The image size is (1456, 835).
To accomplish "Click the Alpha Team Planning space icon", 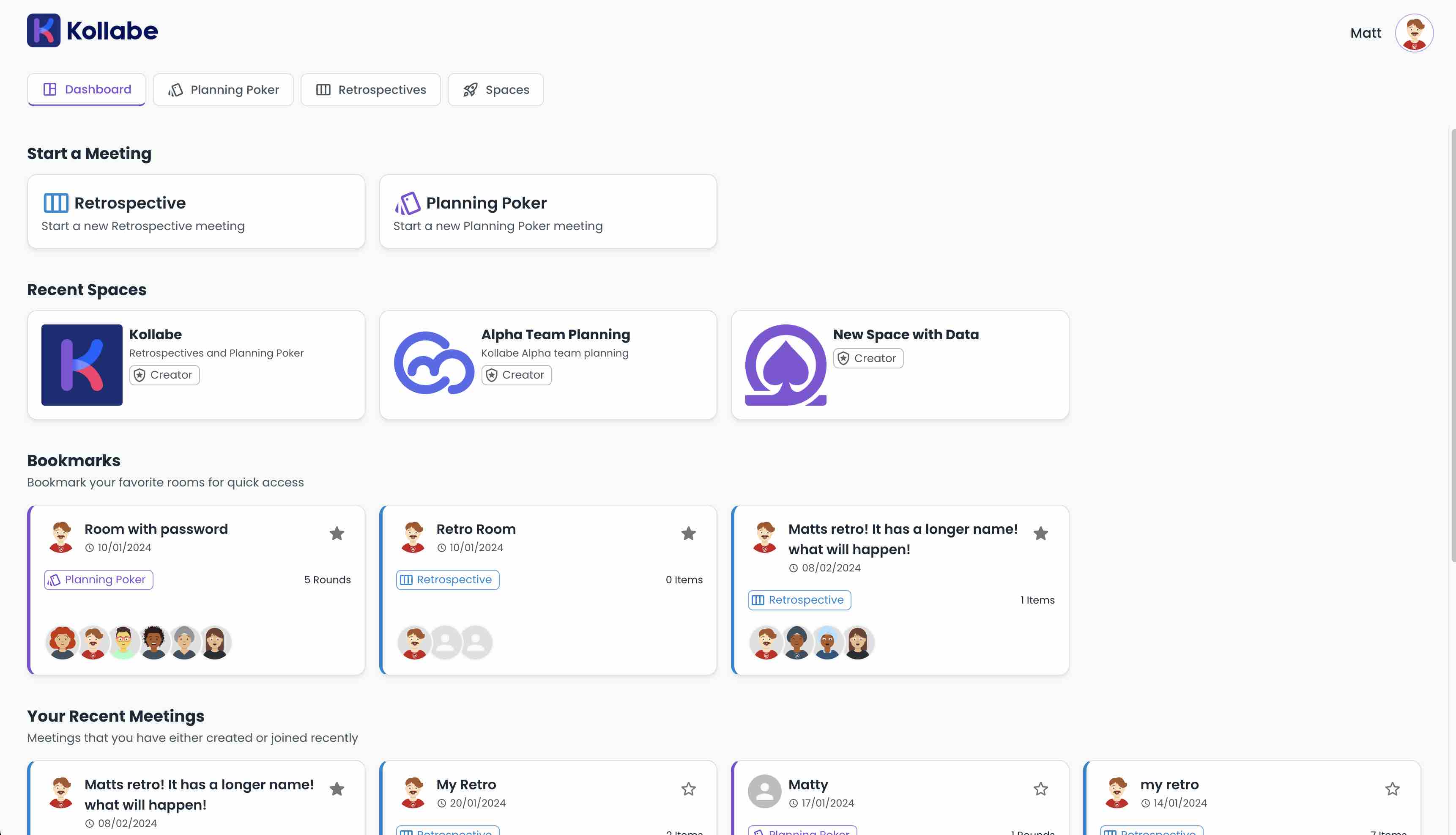I will [x=433, y=363].
